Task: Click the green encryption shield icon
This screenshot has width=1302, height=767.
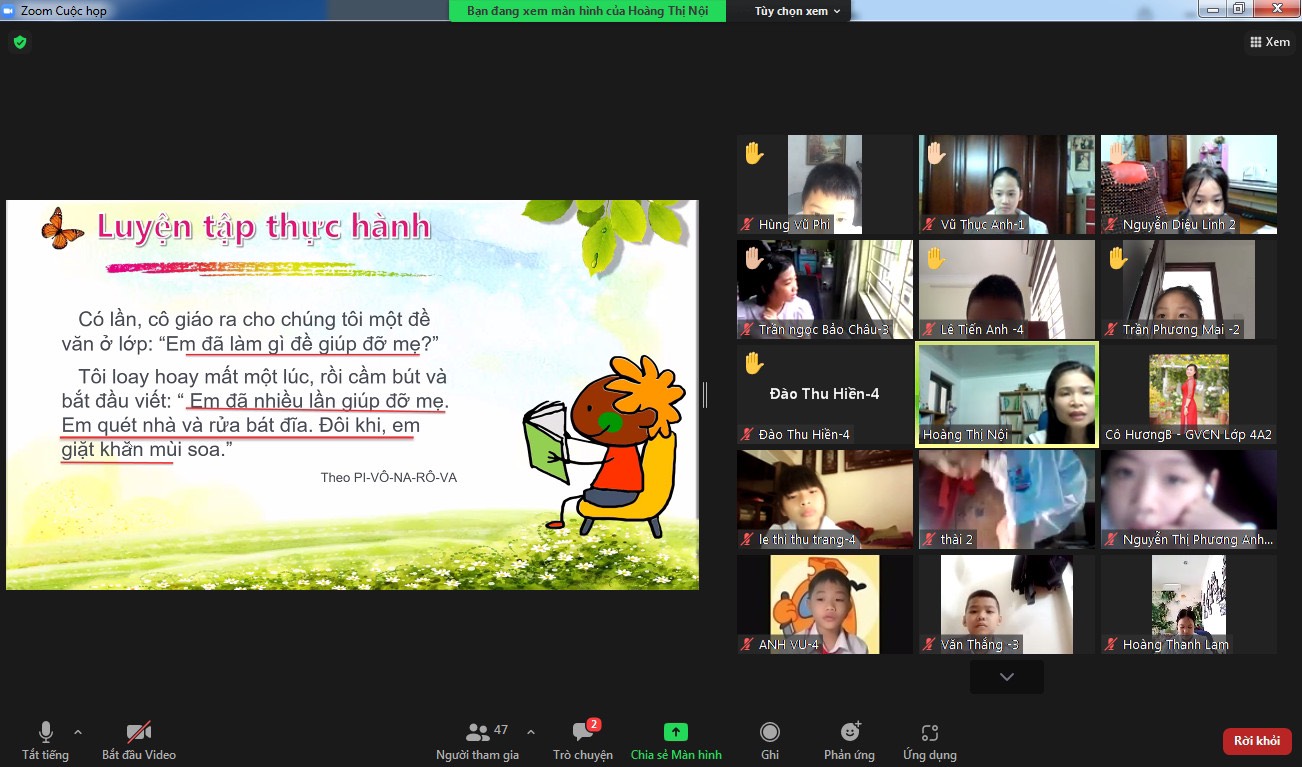Action: pyautogui.click(x=19, y=42)
